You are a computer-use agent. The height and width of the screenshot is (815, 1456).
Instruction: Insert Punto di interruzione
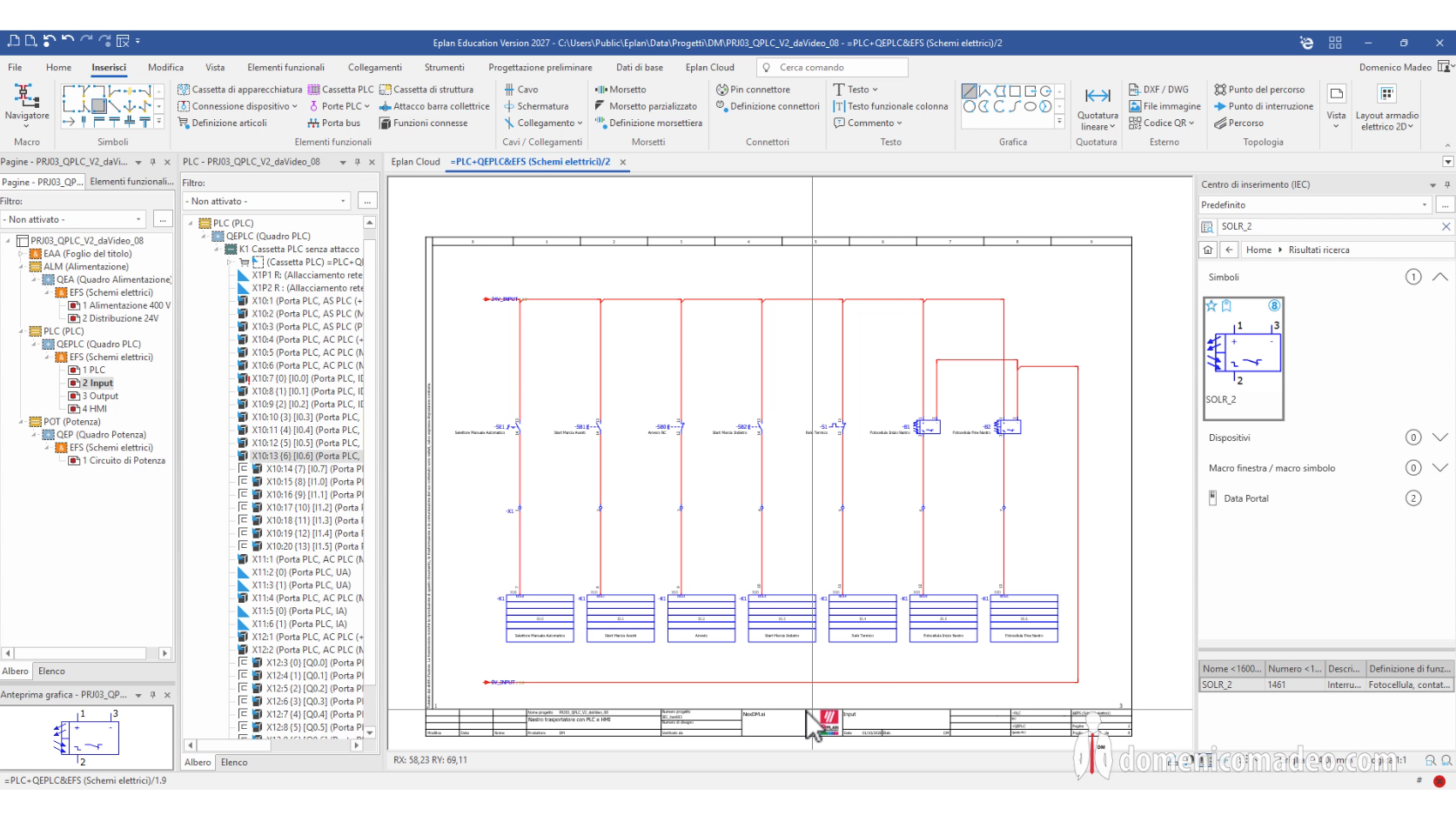click(x=1264, y=106)
